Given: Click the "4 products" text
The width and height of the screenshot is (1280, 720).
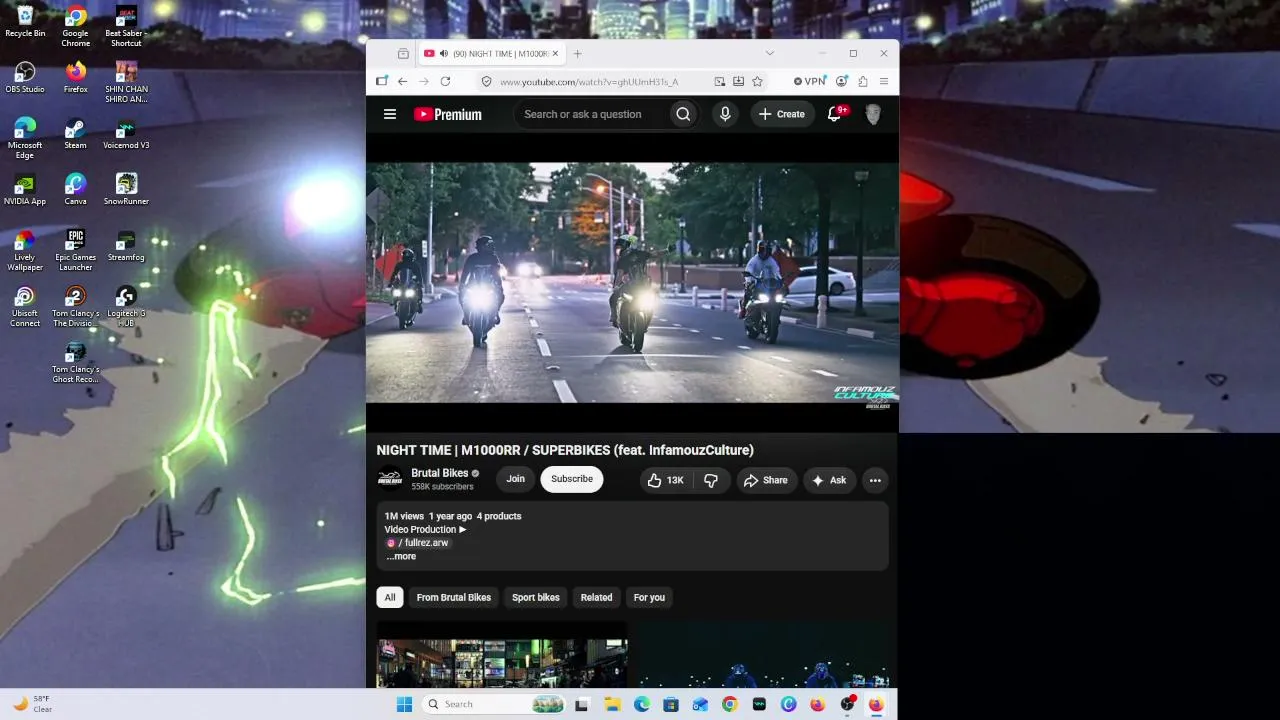Looking at the screenshot, I should [x=499, y=516].
